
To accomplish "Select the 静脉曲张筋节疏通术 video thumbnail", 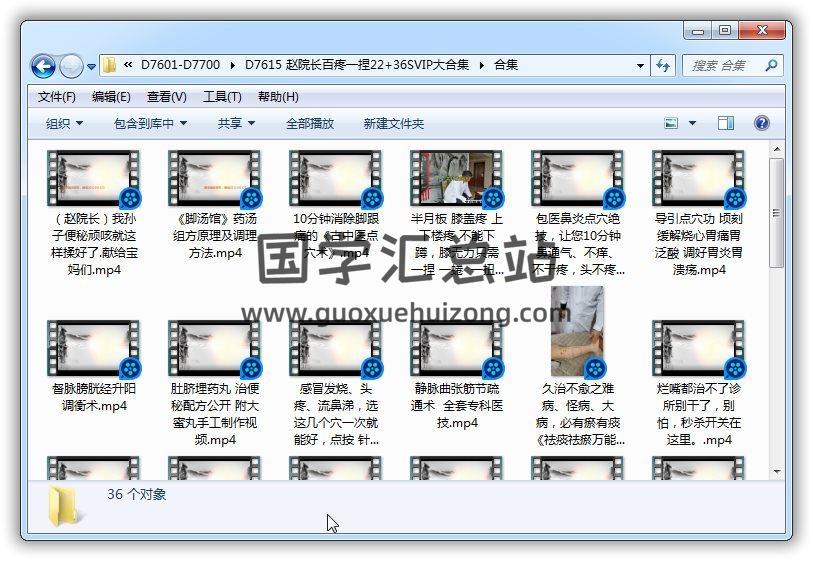I will (456, 348).
